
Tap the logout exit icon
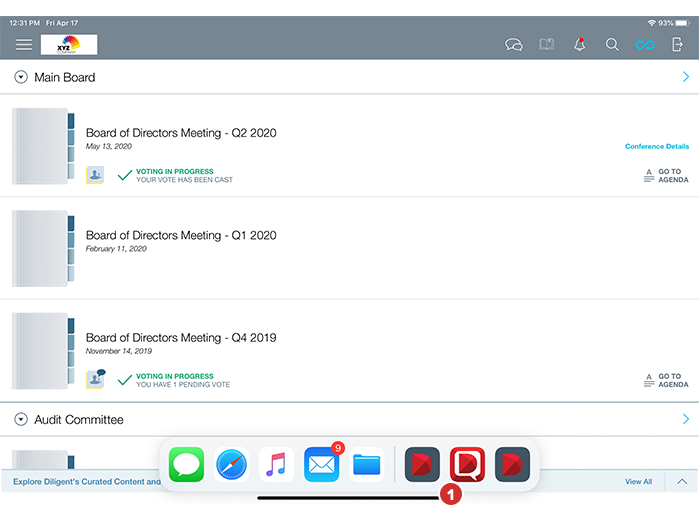(678, 45)
